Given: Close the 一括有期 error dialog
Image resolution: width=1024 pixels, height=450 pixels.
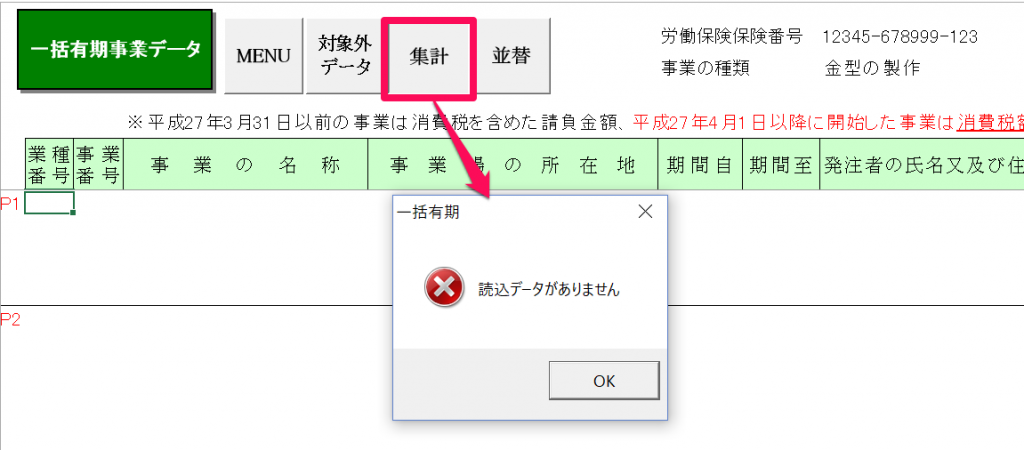Looking at the screenshot, I should click(x=645, y=212).
